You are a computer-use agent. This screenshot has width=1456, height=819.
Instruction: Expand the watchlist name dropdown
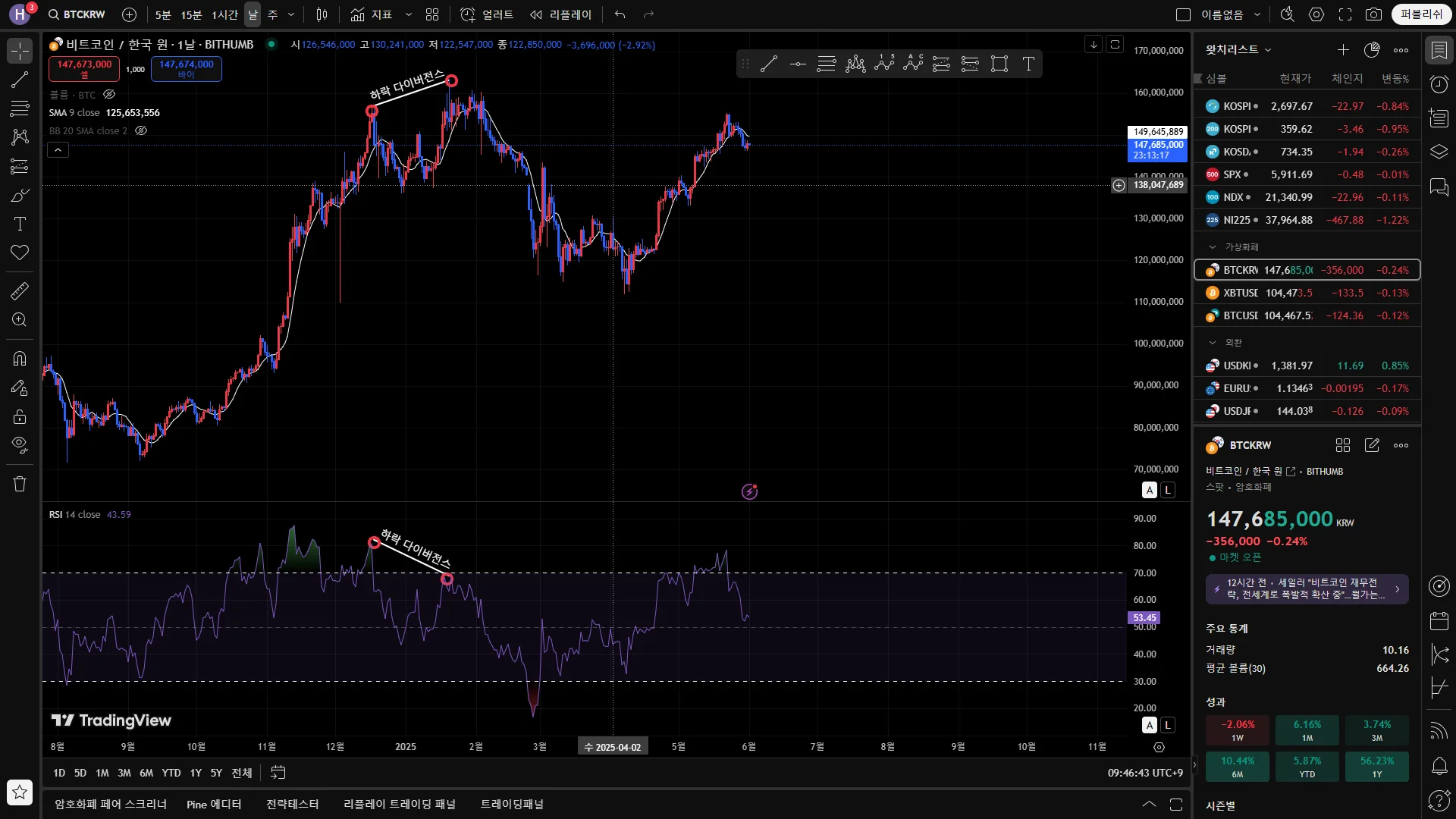(1238, 50)
